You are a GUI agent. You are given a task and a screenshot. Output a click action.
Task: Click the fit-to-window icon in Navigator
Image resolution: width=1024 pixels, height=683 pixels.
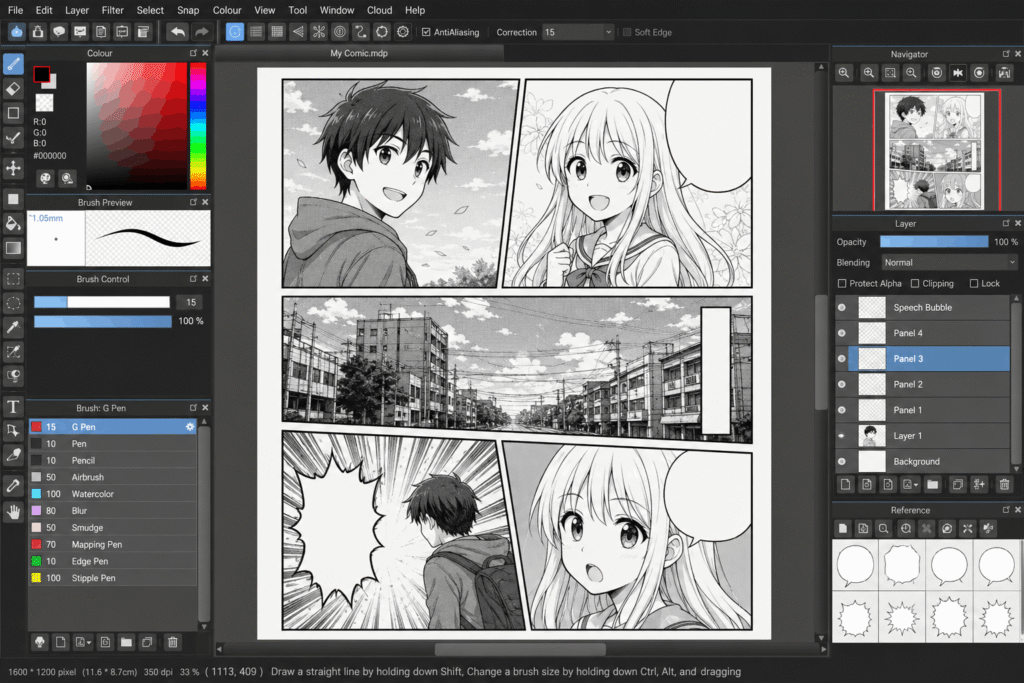point(890,72)
